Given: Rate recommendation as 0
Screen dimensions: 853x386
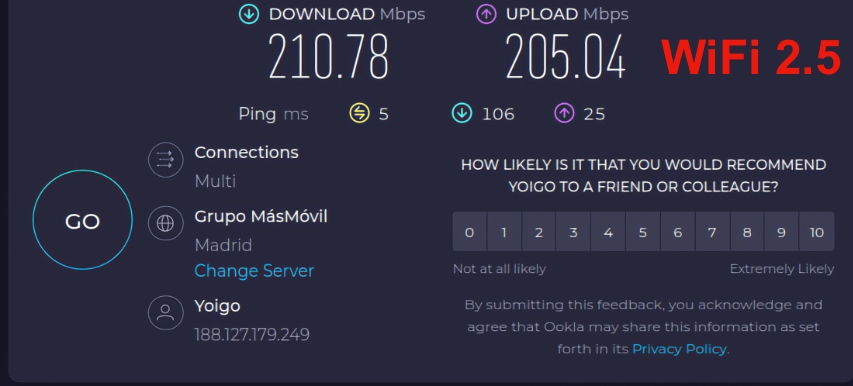Looking at the screenshot, I should pyautogui.click(x=469, y=232).
